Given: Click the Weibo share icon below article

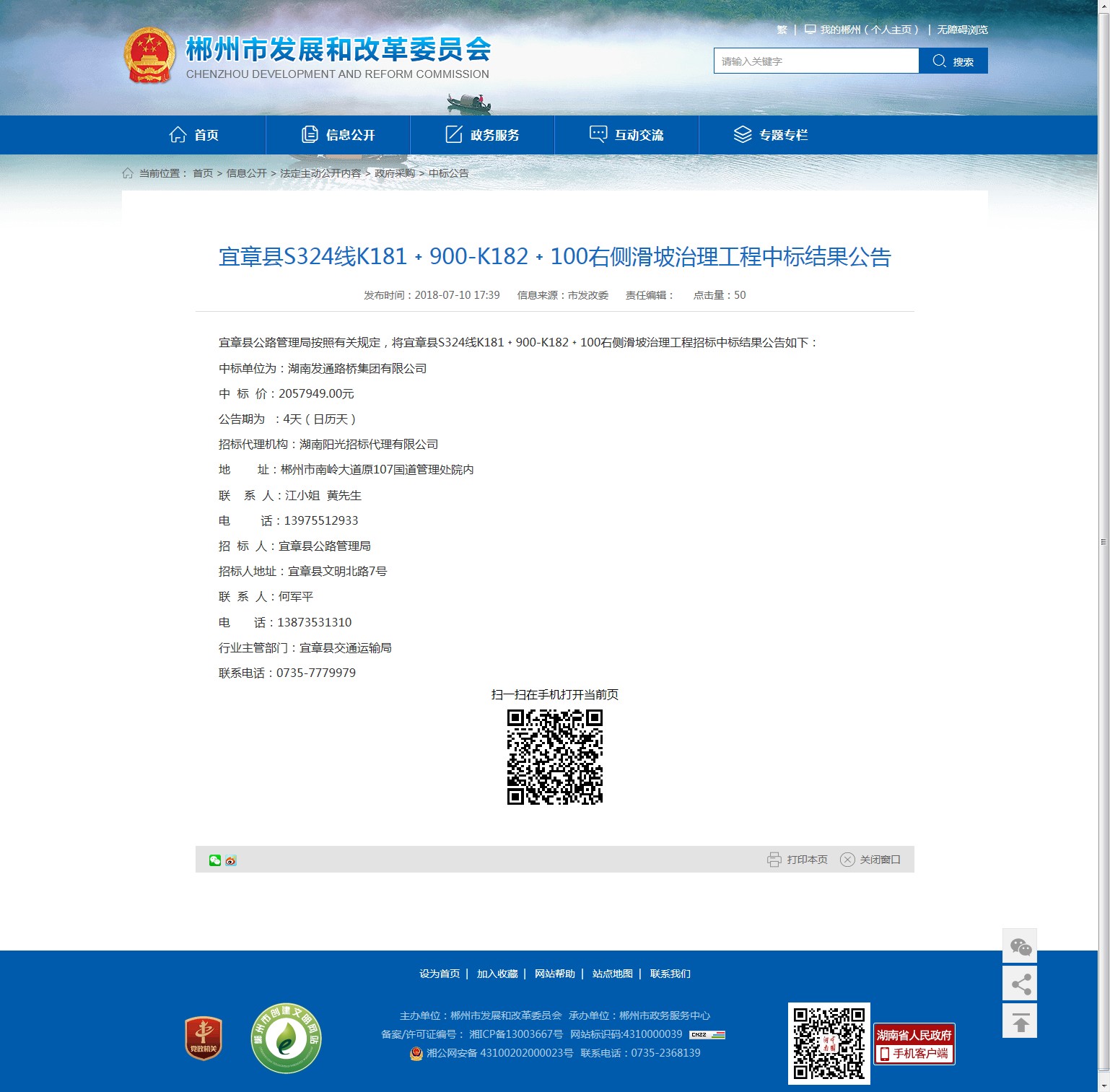Looking at the screenshot, I should (230, 860).
